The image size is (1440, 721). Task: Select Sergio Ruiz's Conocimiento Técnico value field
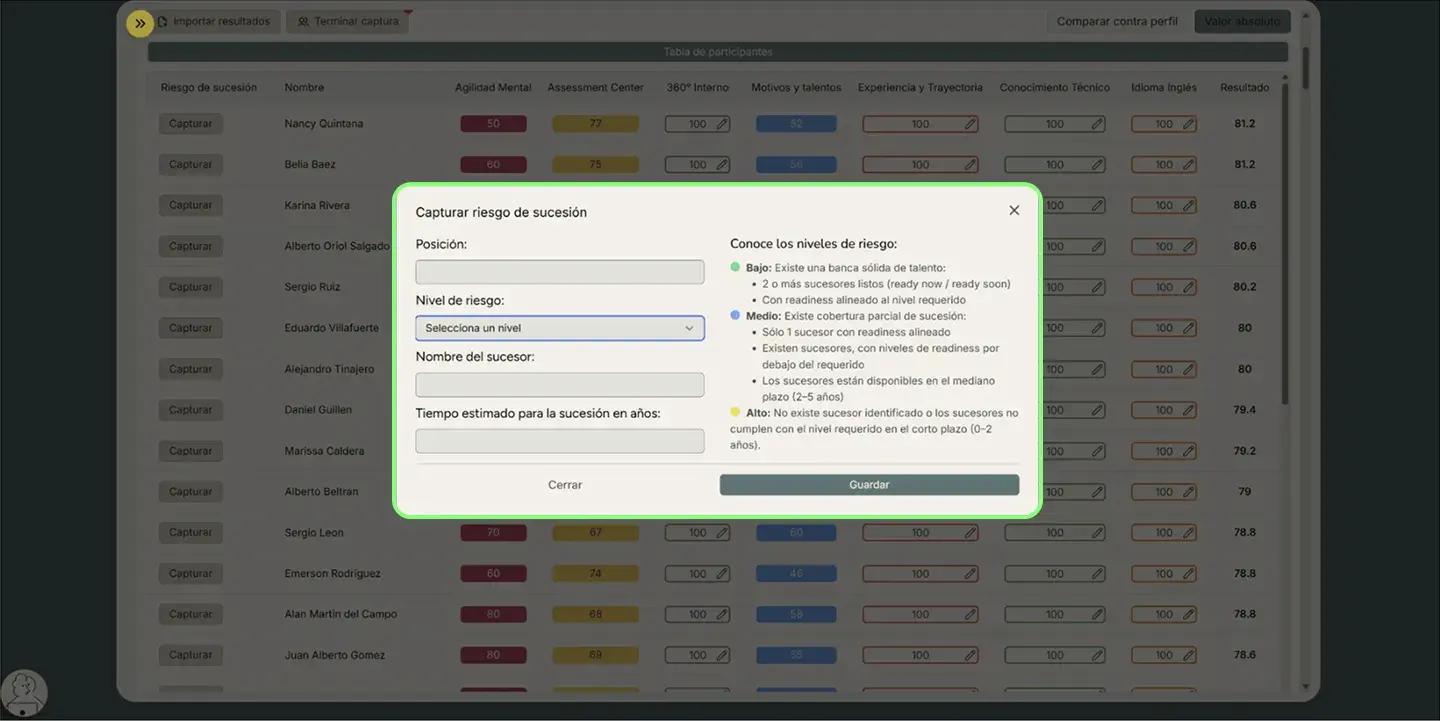tap(1055, 287)
